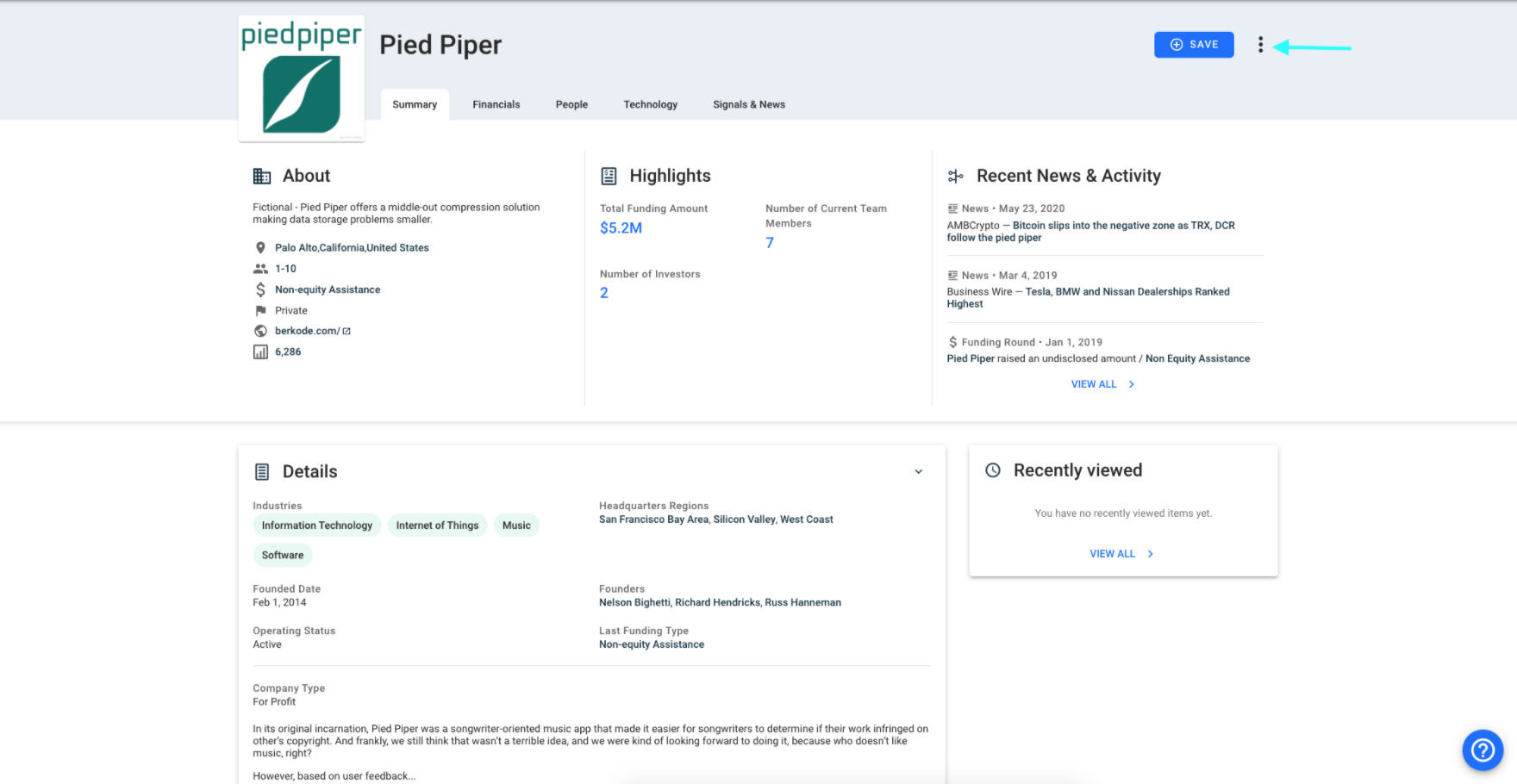
Task: Switch to the Financials tab
Action: point(496,104)
